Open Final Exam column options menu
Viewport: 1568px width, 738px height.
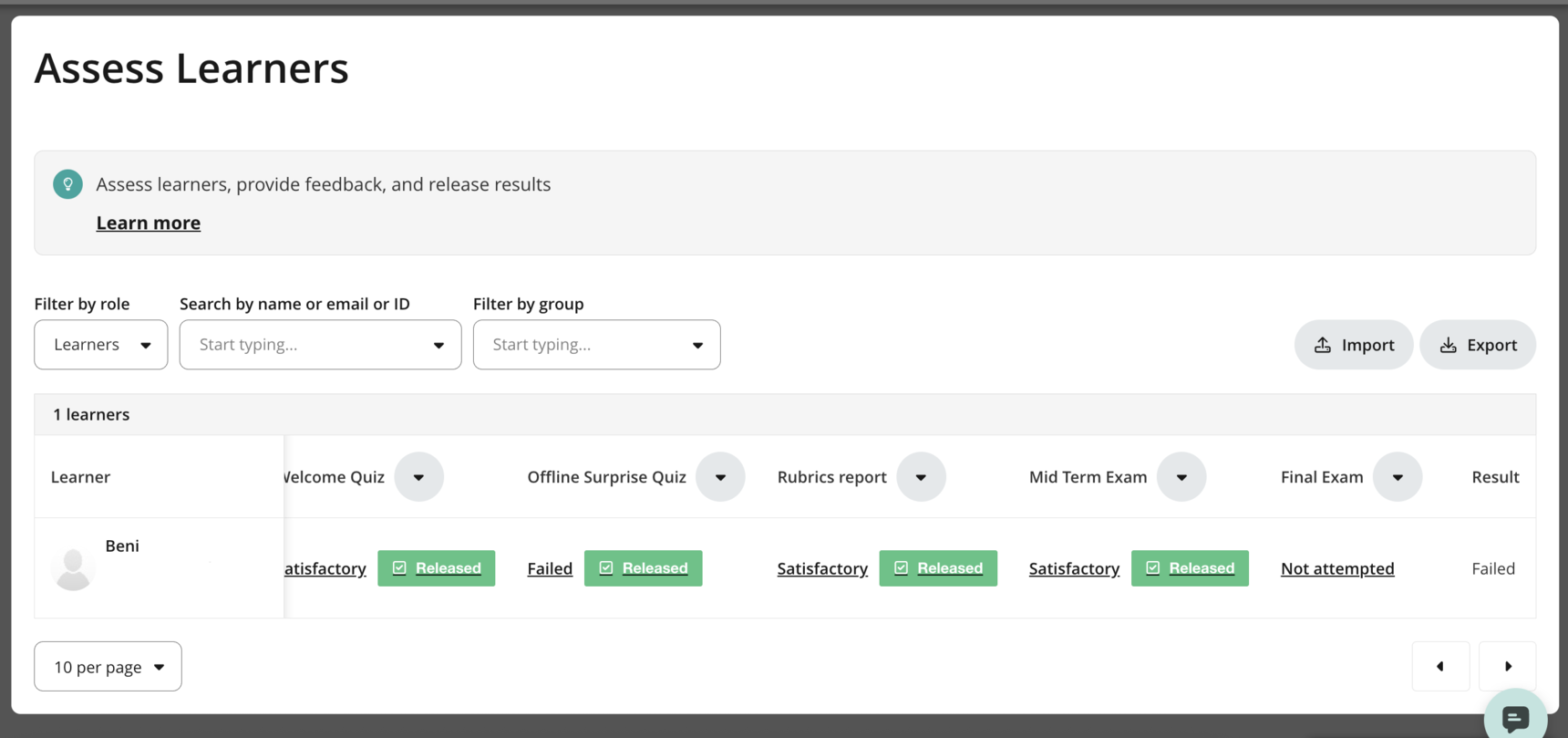click(x=1397, y=477)
